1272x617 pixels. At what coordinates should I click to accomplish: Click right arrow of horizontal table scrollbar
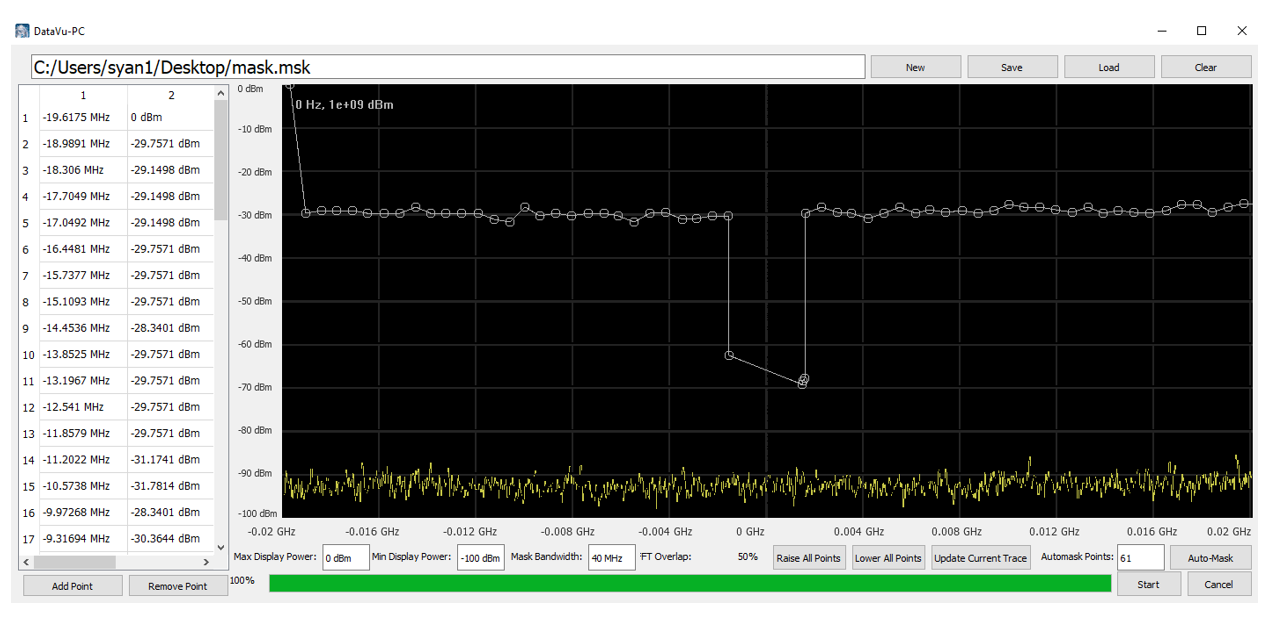coord(221,562)
